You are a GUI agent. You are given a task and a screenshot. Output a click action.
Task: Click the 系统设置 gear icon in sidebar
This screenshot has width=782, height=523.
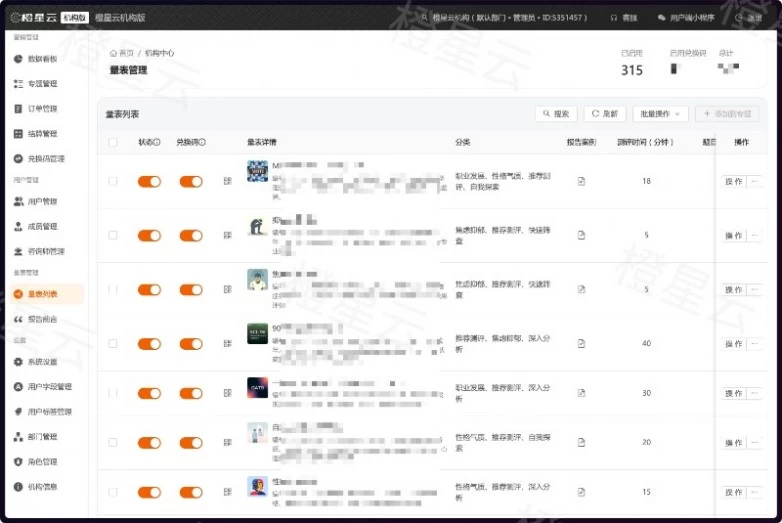(x=19, y=362)
